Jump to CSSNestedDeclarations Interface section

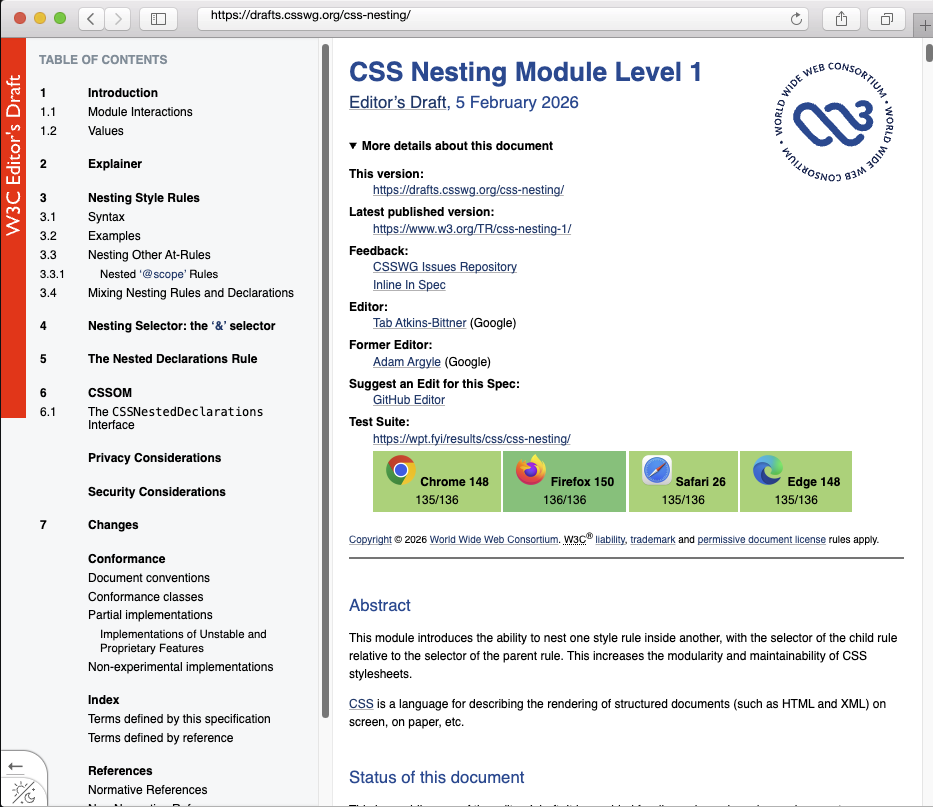176,418
